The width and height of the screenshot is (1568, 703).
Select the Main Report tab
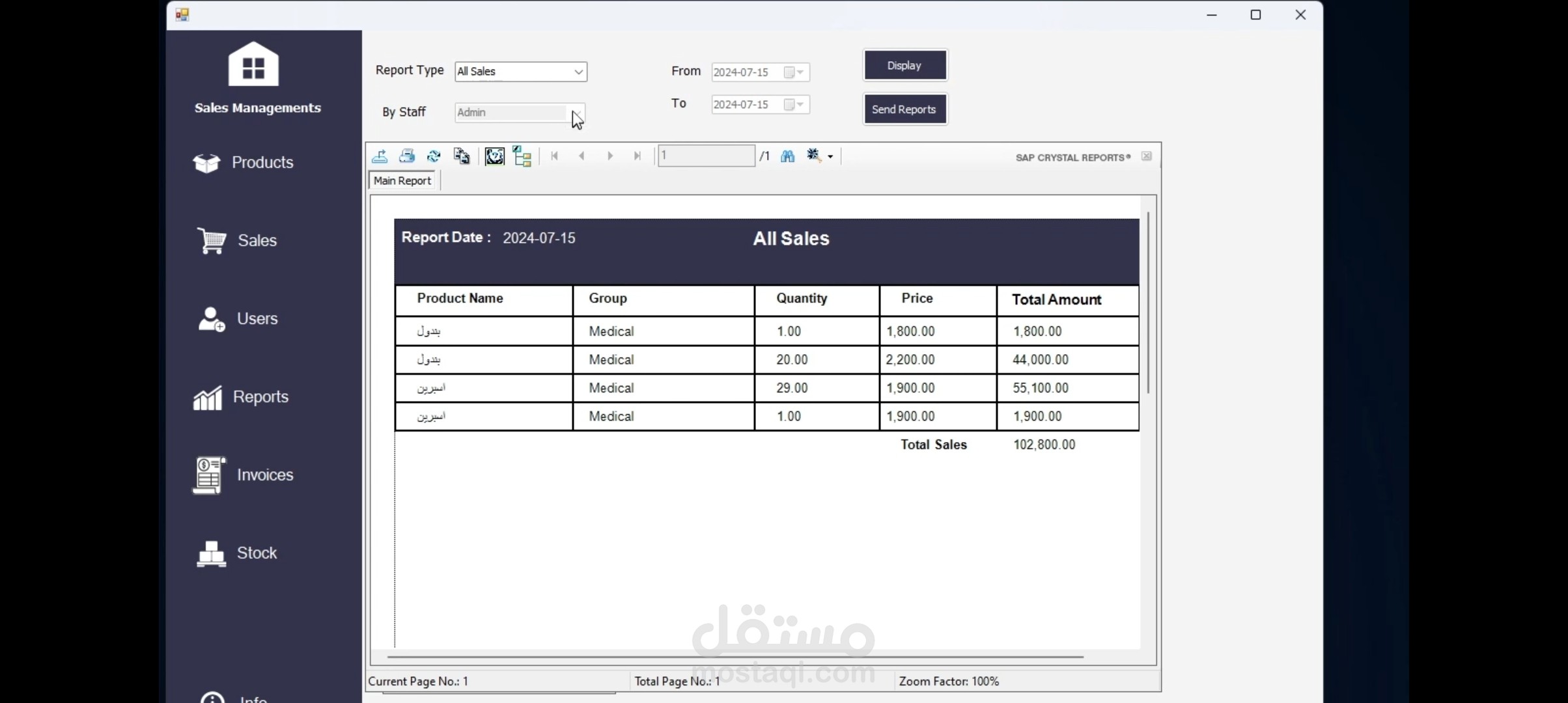tap(402, 181)
